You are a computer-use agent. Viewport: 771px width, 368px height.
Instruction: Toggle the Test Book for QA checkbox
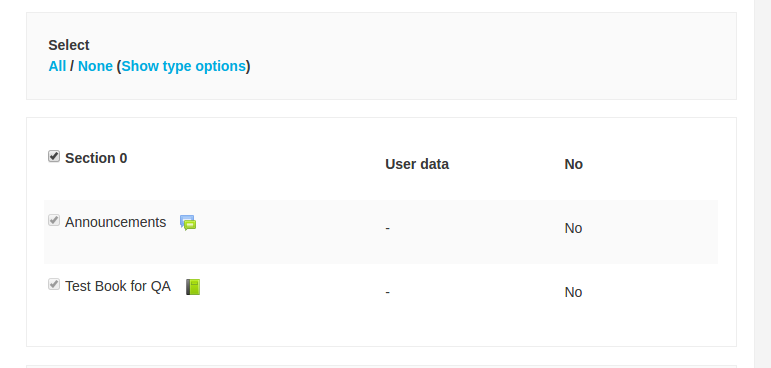pyautogui.click(x=54, y=284)
